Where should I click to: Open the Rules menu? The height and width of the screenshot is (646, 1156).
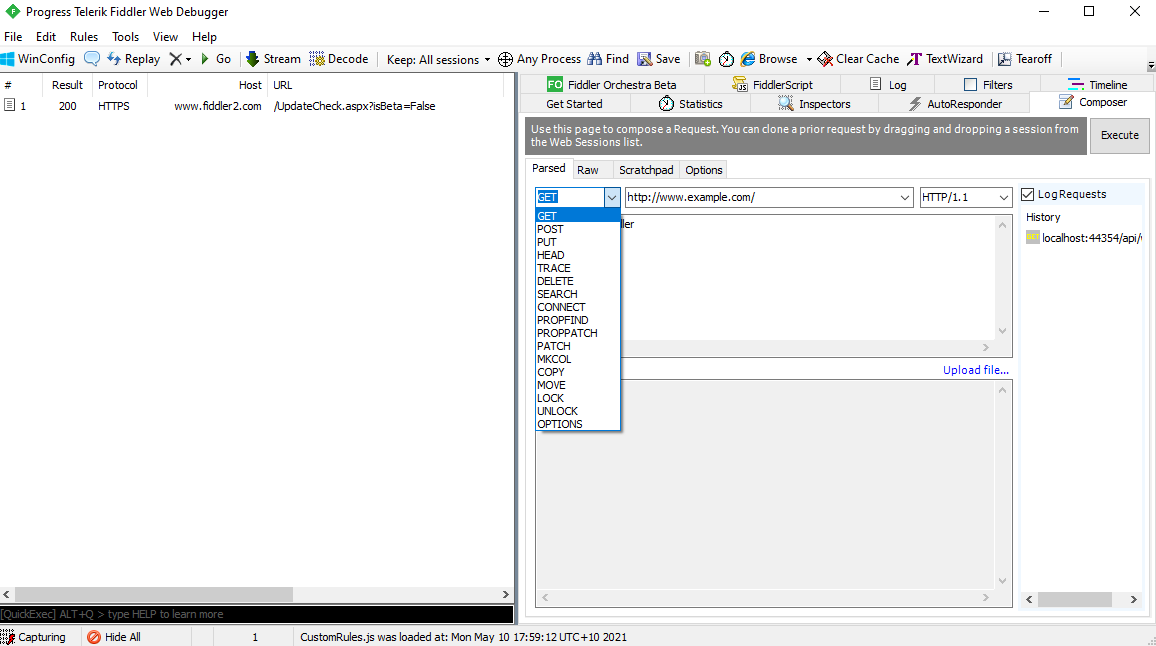[x=84, y=37]
